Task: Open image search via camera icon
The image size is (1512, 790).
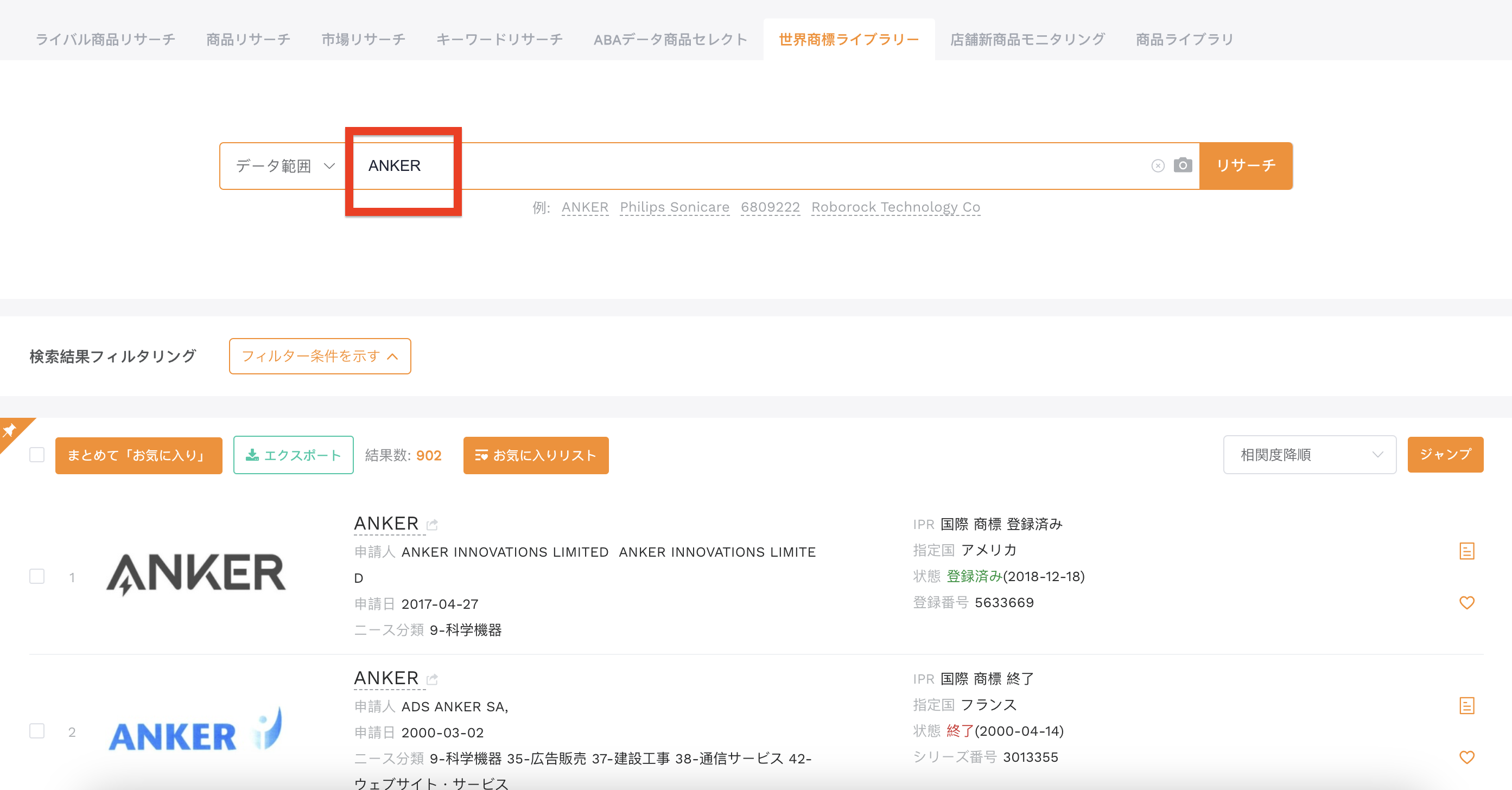Action: click(x=1183, y=165)
